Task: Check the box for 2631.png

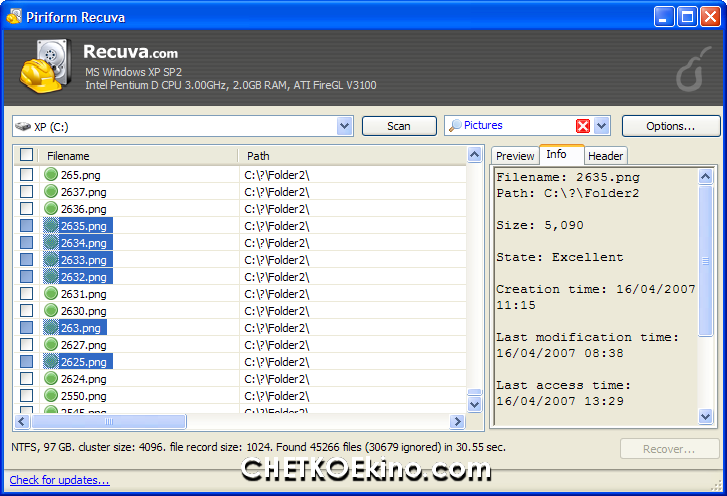Action: click(x=26, y=293)
